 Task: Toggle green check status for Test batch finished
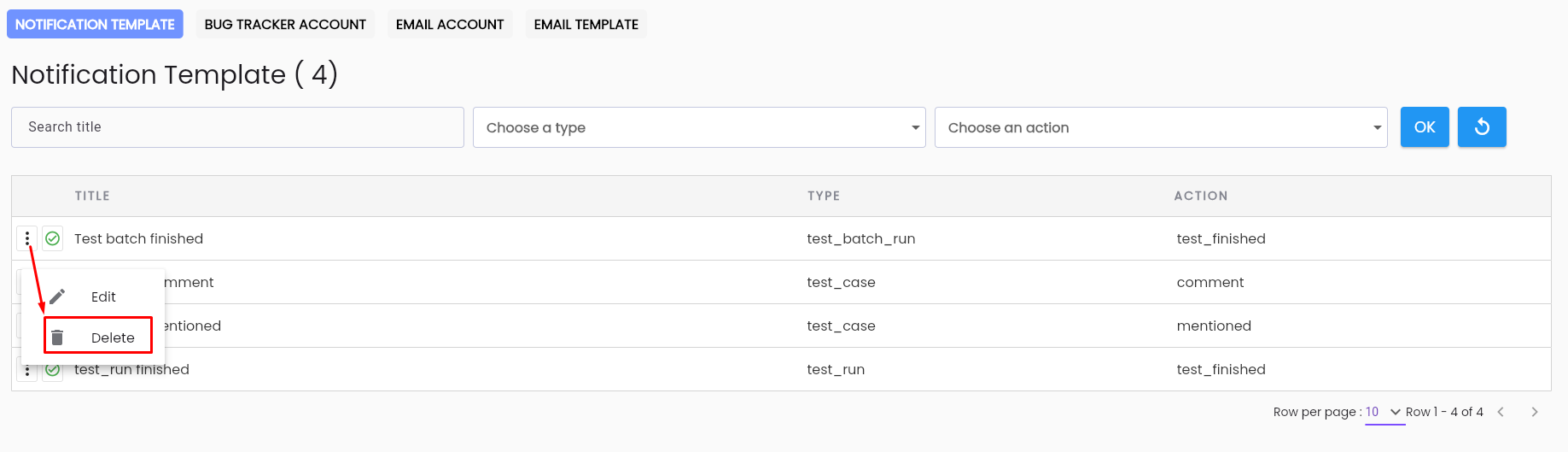coord(53,238)
